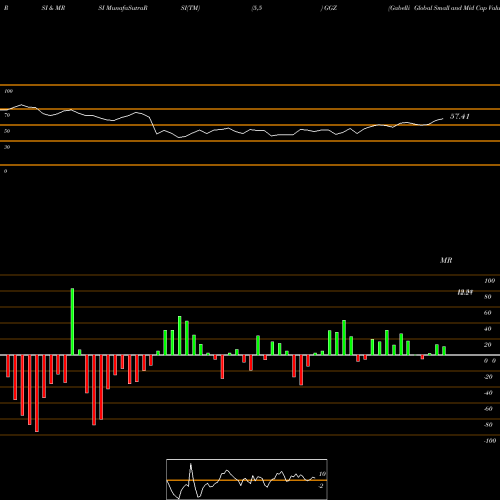This screenshot has width=500, height=500.
Task: Click the 'SI(TM)' header text
Action: [190, 8]
